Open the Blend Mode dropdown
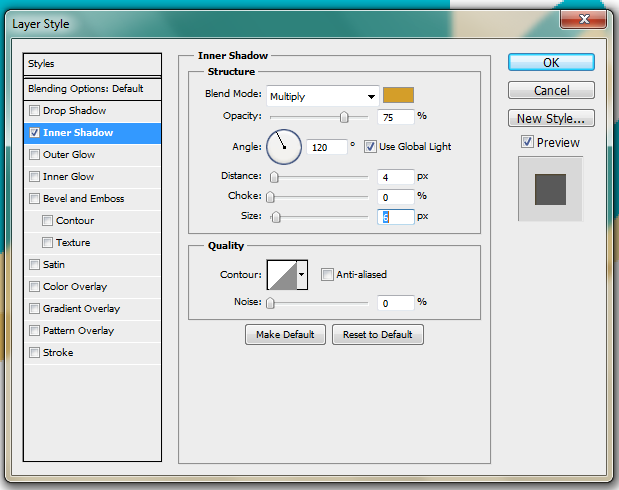The image size is (619, 490). click(322, 96)
